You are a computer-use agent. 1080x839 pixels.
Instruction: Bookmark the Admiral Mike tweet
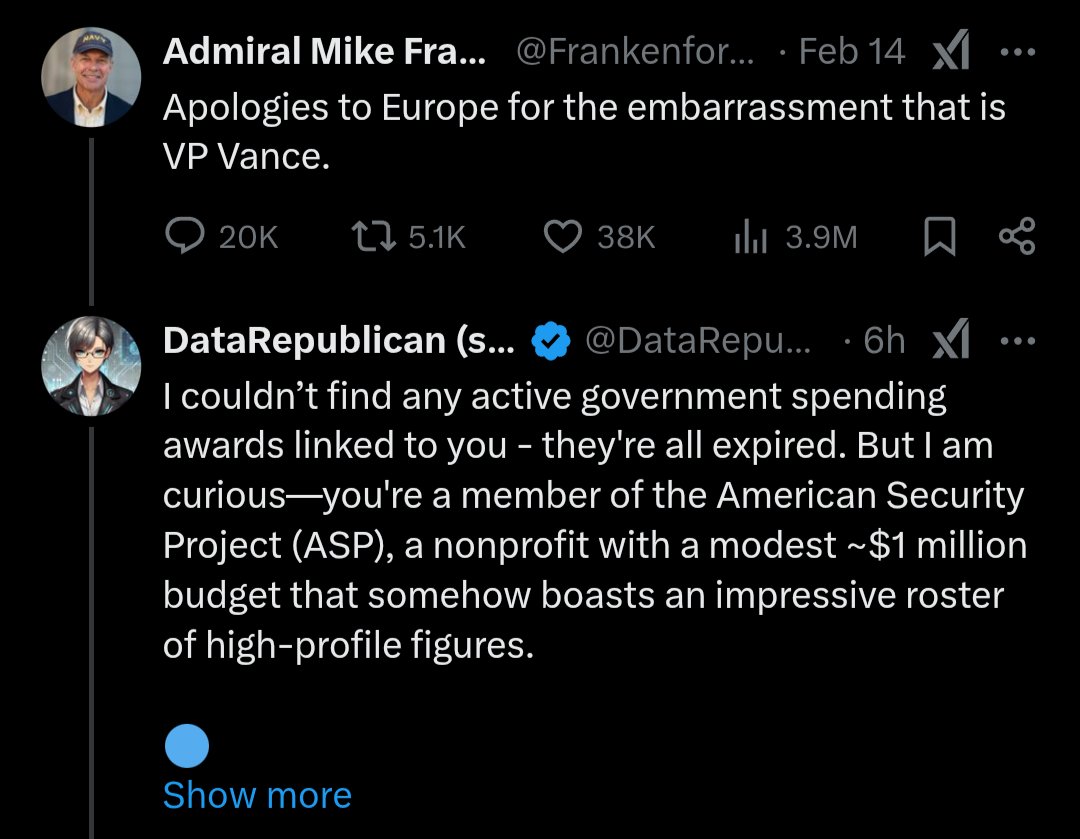(939, 236)
